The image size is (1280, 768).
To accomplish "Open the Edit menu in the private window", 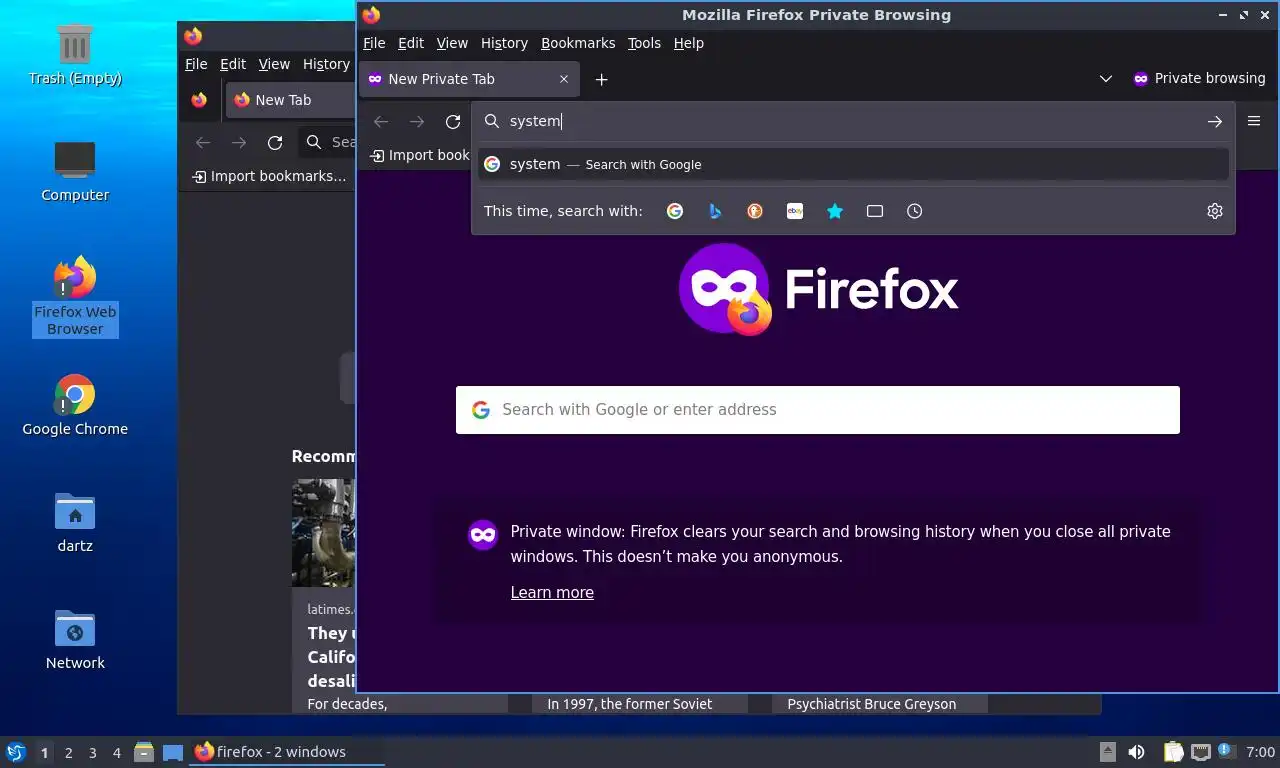I will [x=411, y=43].
